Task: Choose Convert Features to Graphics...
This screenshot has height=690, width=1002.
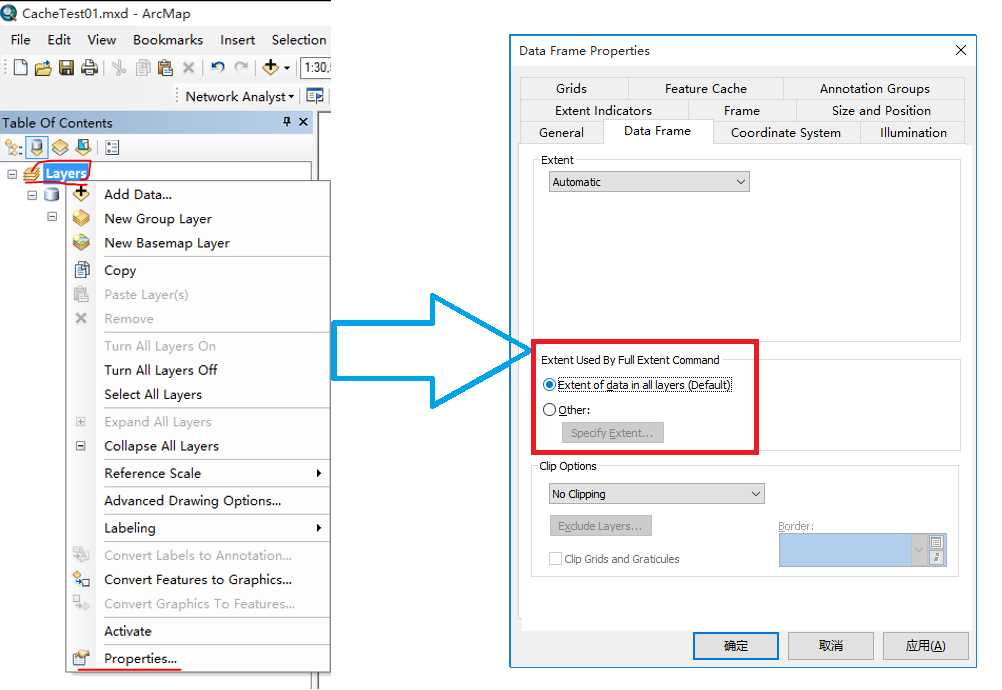Action: [x=198, y=579]
